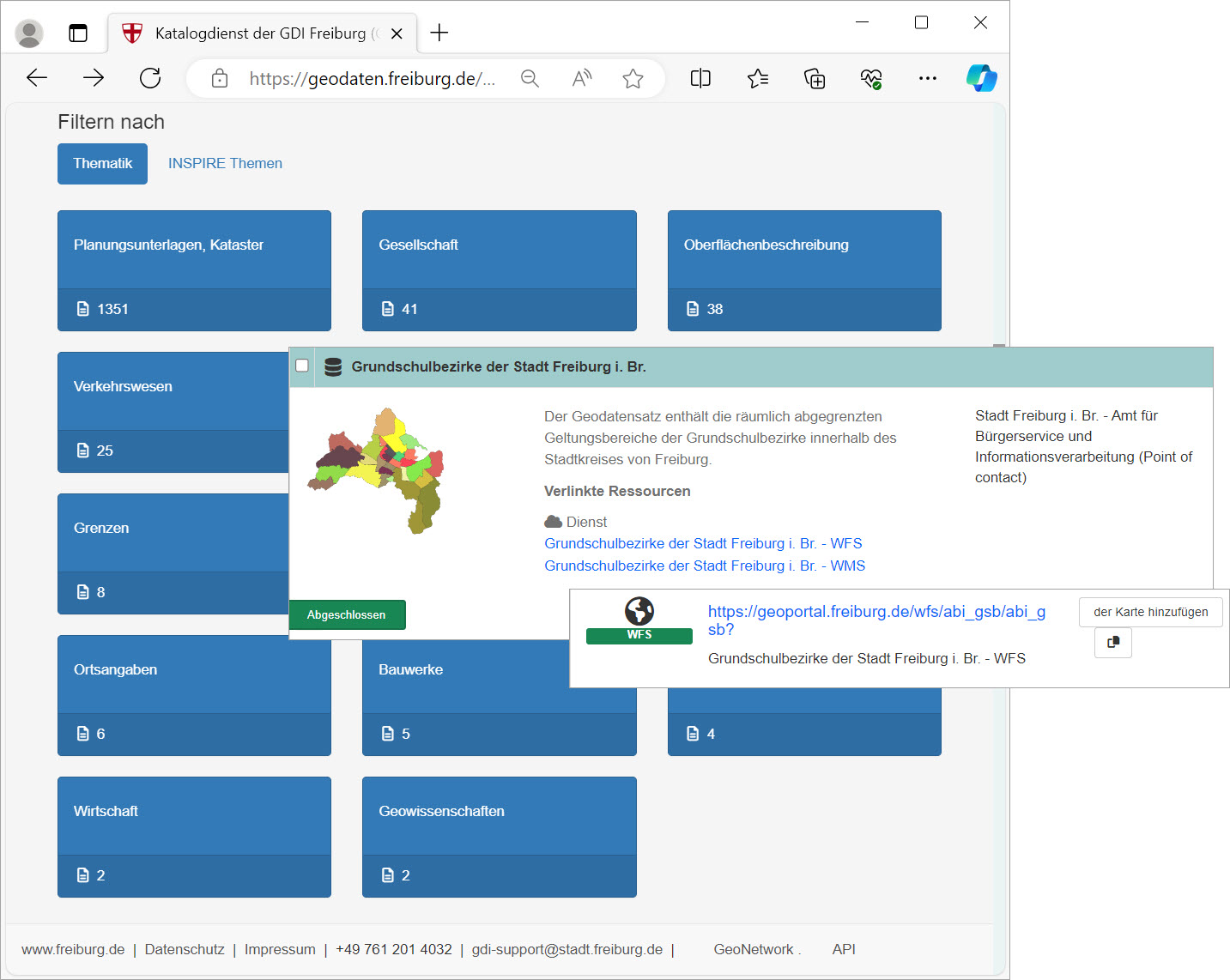1230x980 pixels.
Task: Open the Impressum footer link
Action: (280, 949)
